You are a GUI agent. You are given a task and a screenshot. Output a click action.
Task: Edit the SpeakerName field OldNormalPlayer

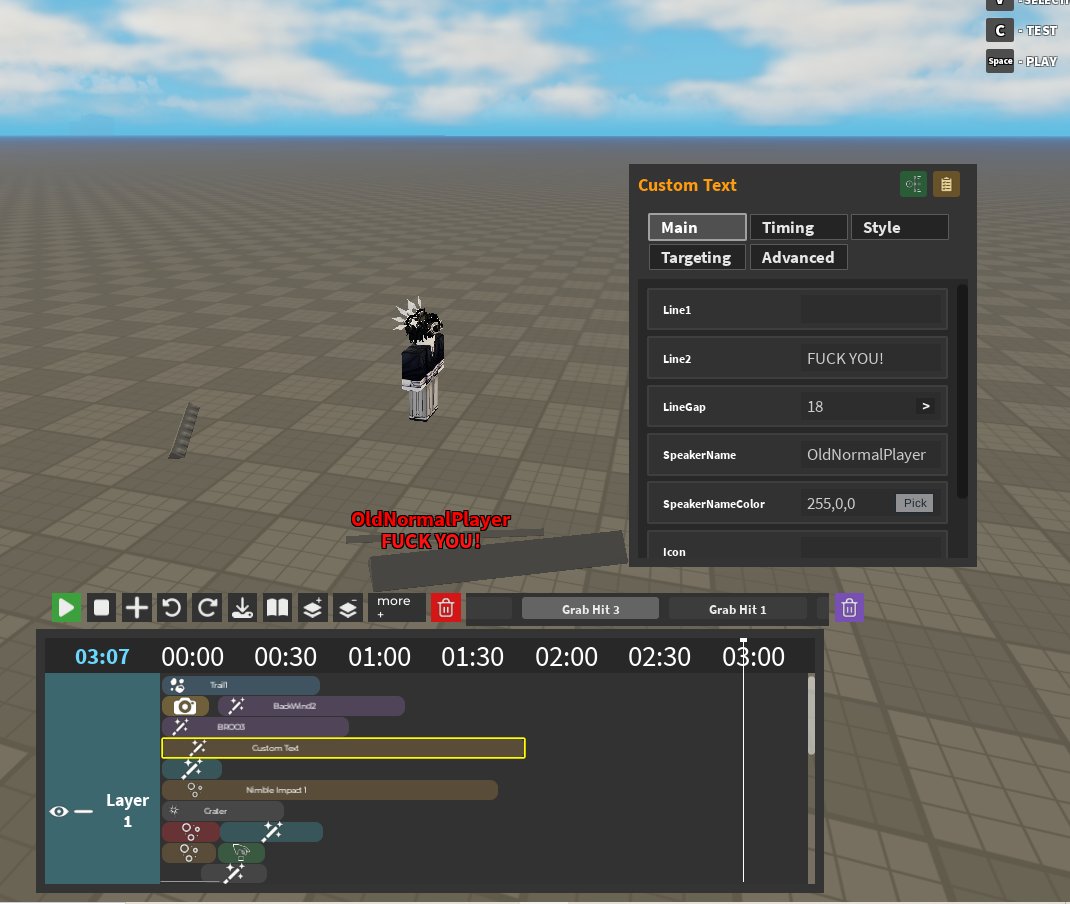click(x=871, y=454)
